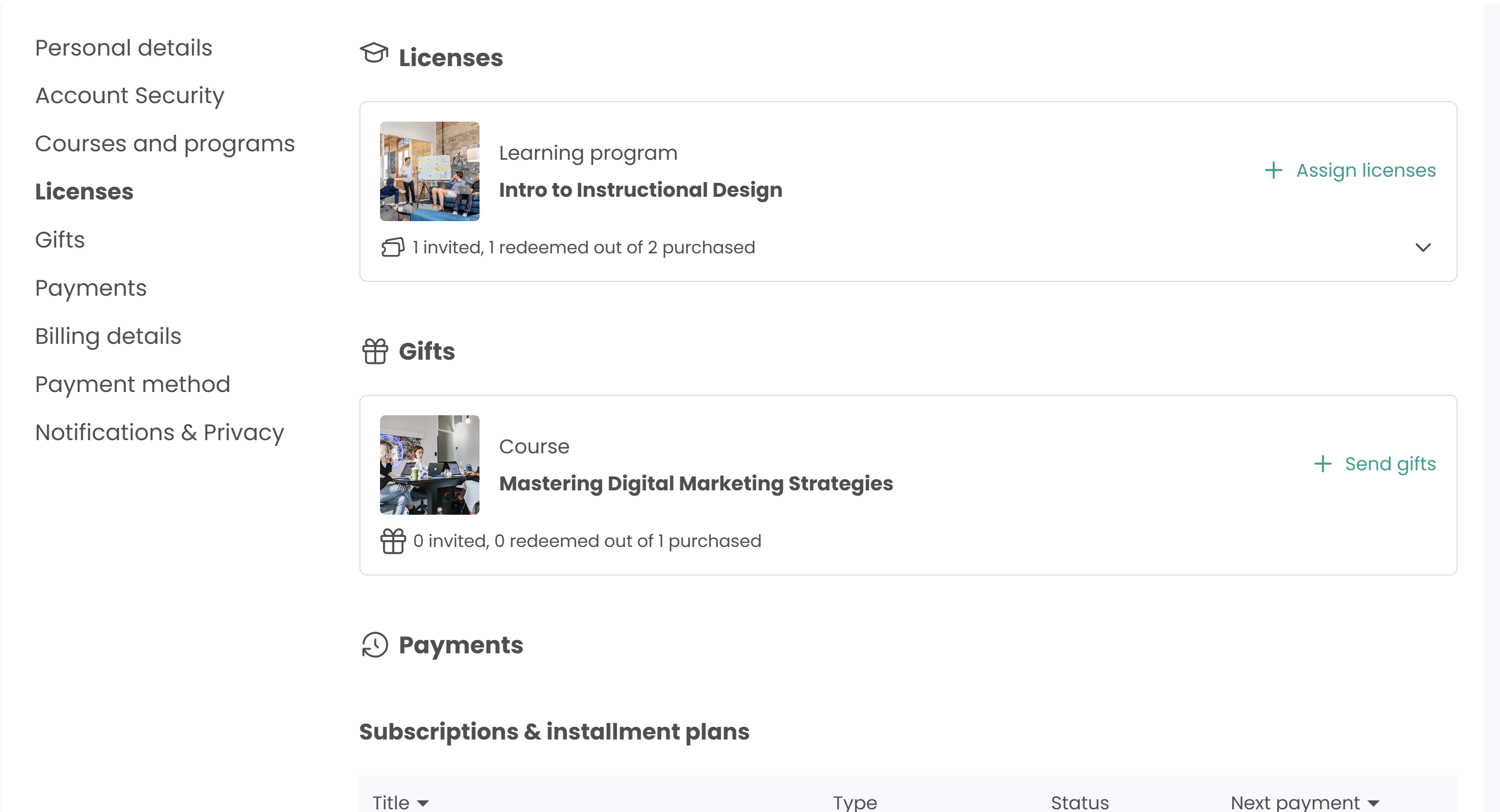Go to Account Security section
Image resolution: width=1500 pixels, height=812 pixels.
click(129, 95)
